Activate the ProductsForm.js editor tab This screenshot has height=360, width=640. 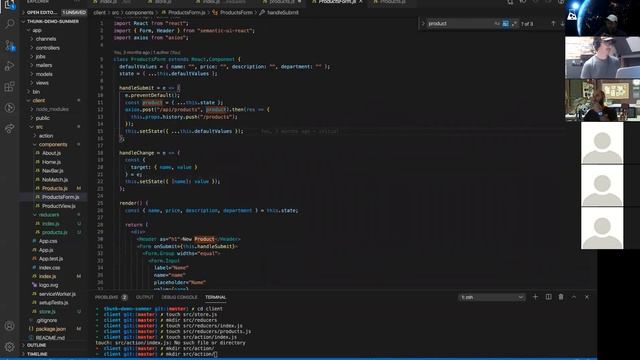coord(337,2)
